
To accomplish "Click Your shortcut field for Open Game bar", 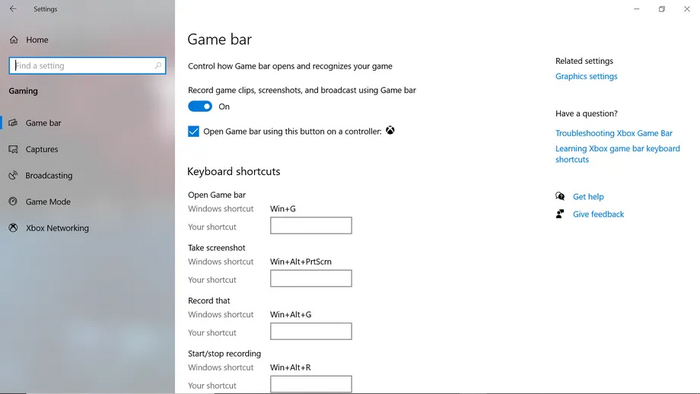I will click(311, 225).
